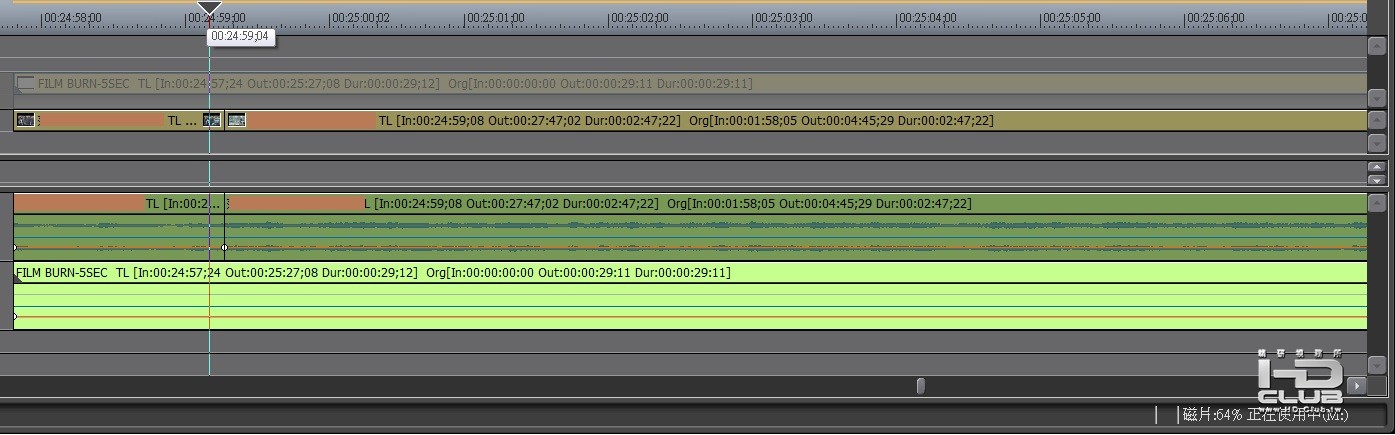Screen dimensions: 1395x435
Task: Click the disk usage status text 磁片:64%
Action: (1212, 414)
